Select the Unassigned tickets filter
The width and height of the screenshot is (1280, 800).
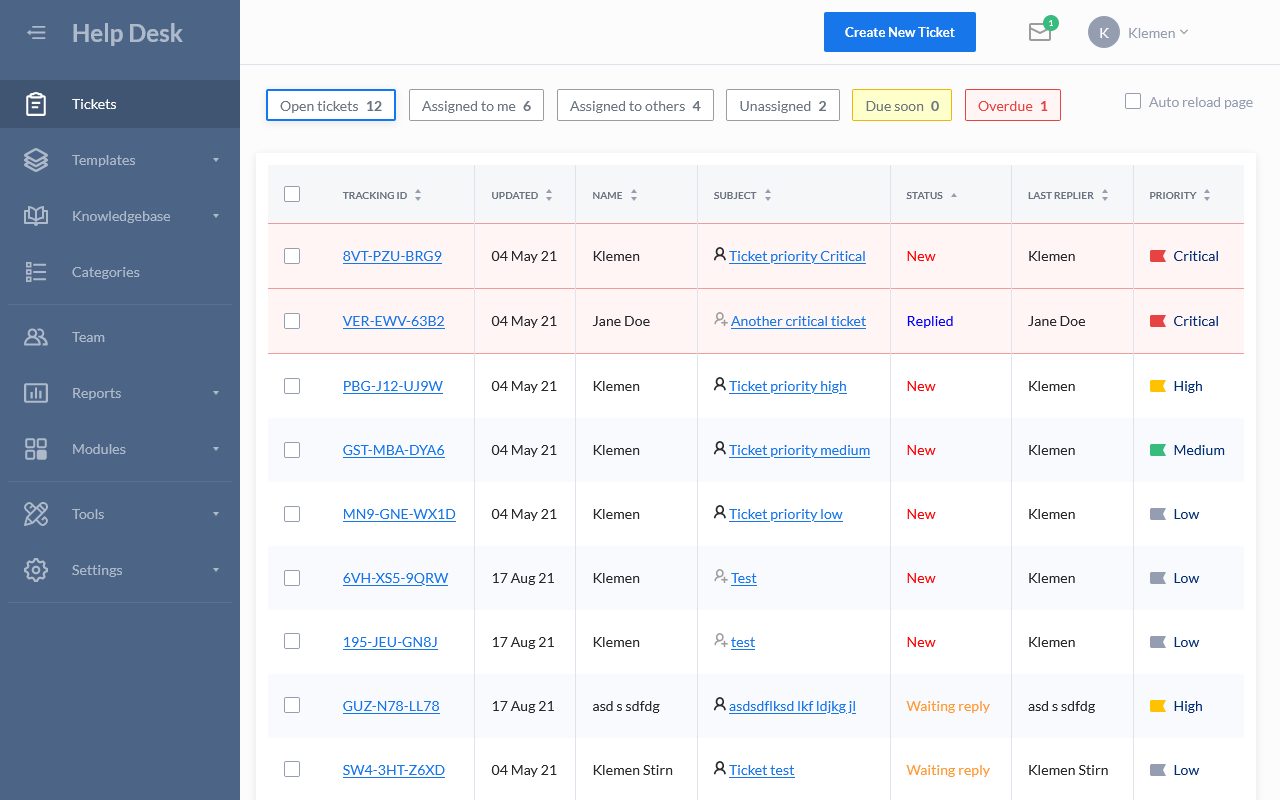[x=782, y=106]
